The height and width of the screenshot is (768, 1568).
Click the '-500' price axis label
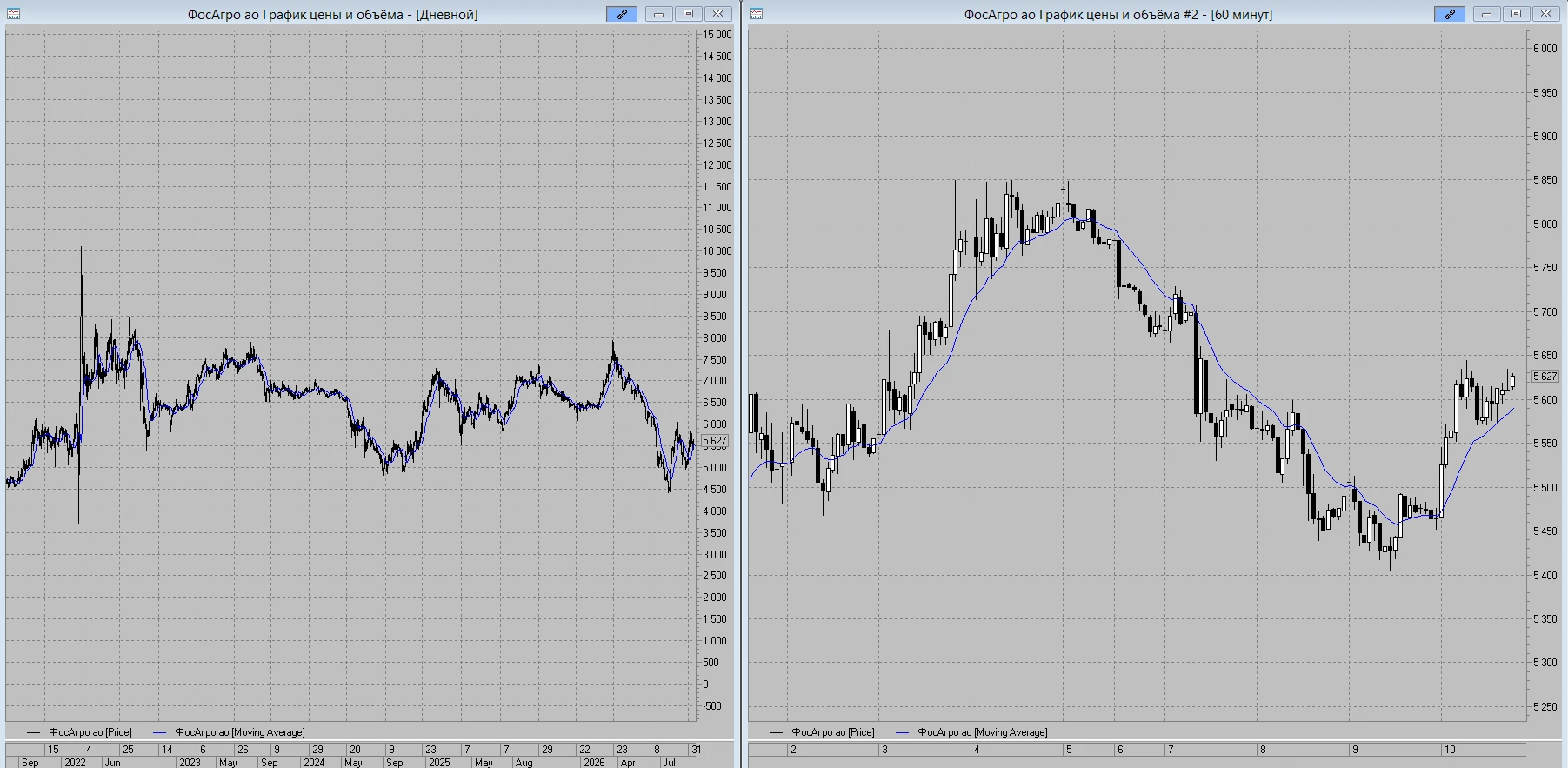[x=712, y=706]
